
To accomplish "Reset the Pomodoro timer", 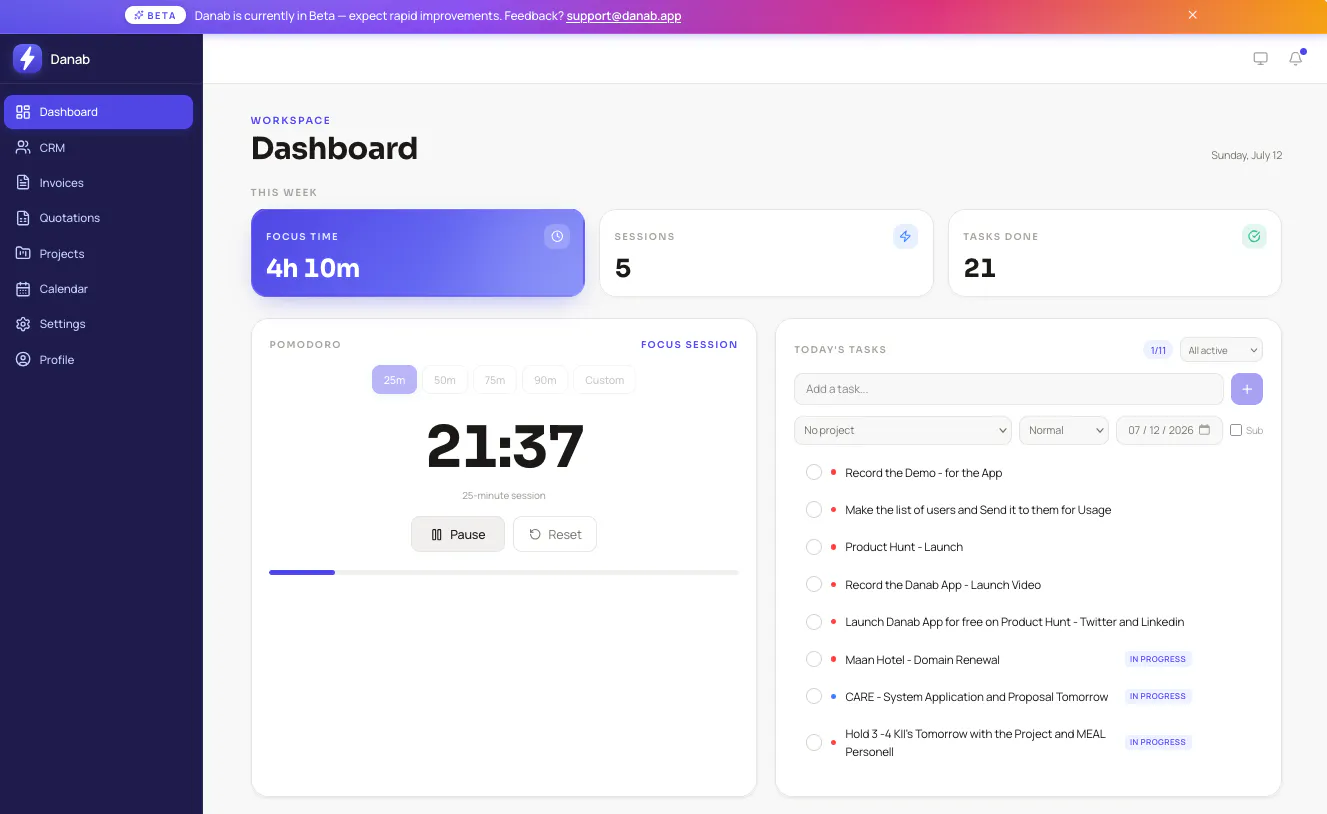I will (555, 534).
